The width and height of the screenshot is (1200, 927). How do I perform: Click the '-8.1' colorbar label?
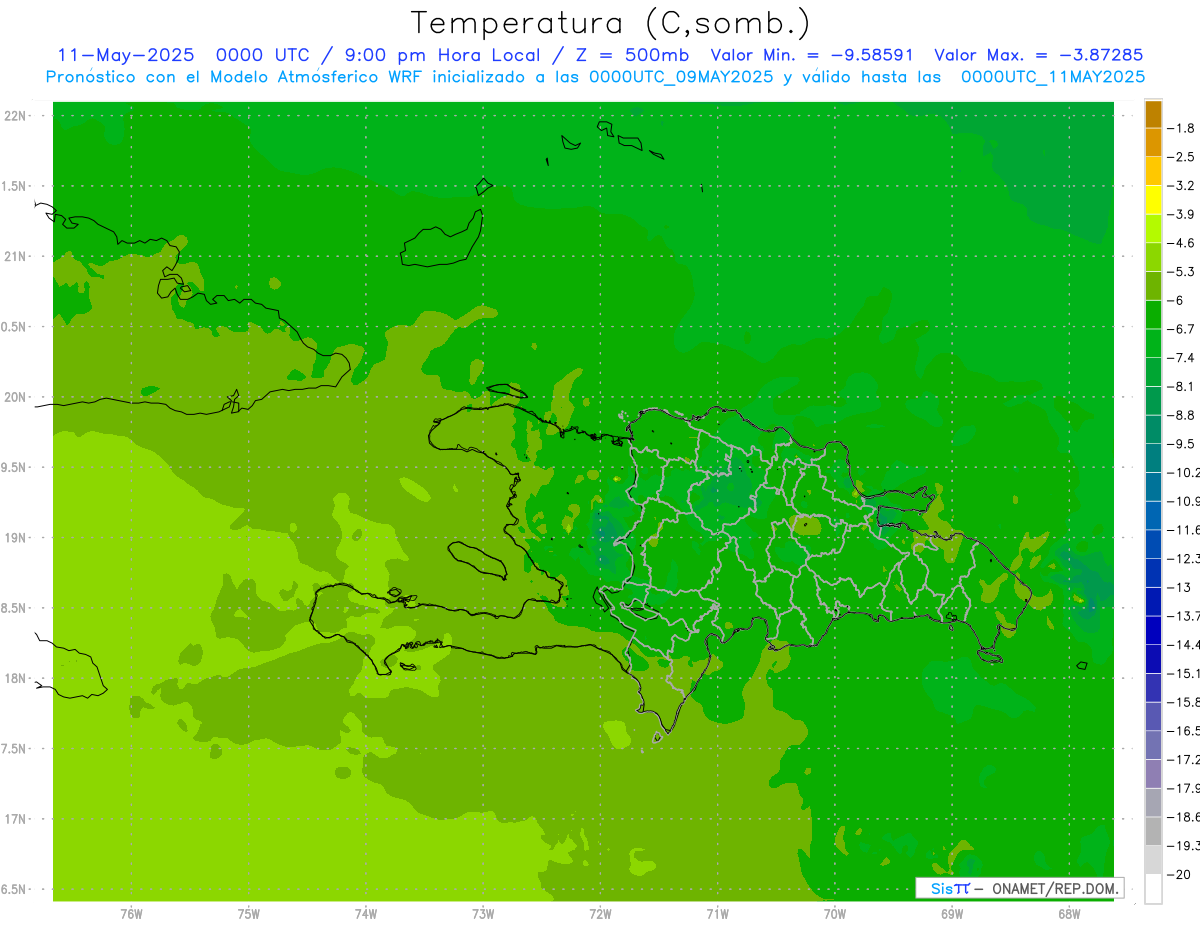click(x=1182, y=386)
